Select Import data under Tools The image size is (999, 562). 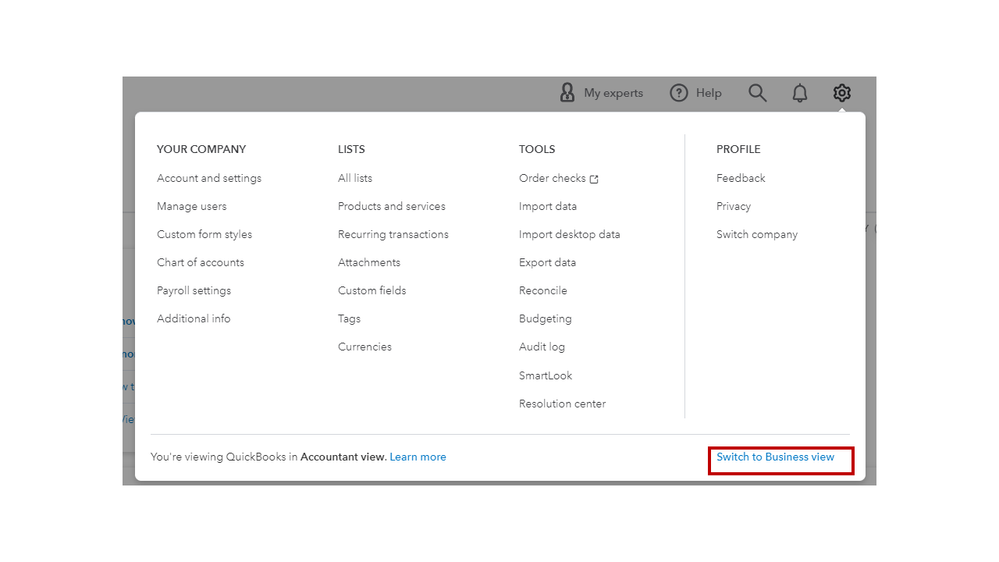(548, 206)
